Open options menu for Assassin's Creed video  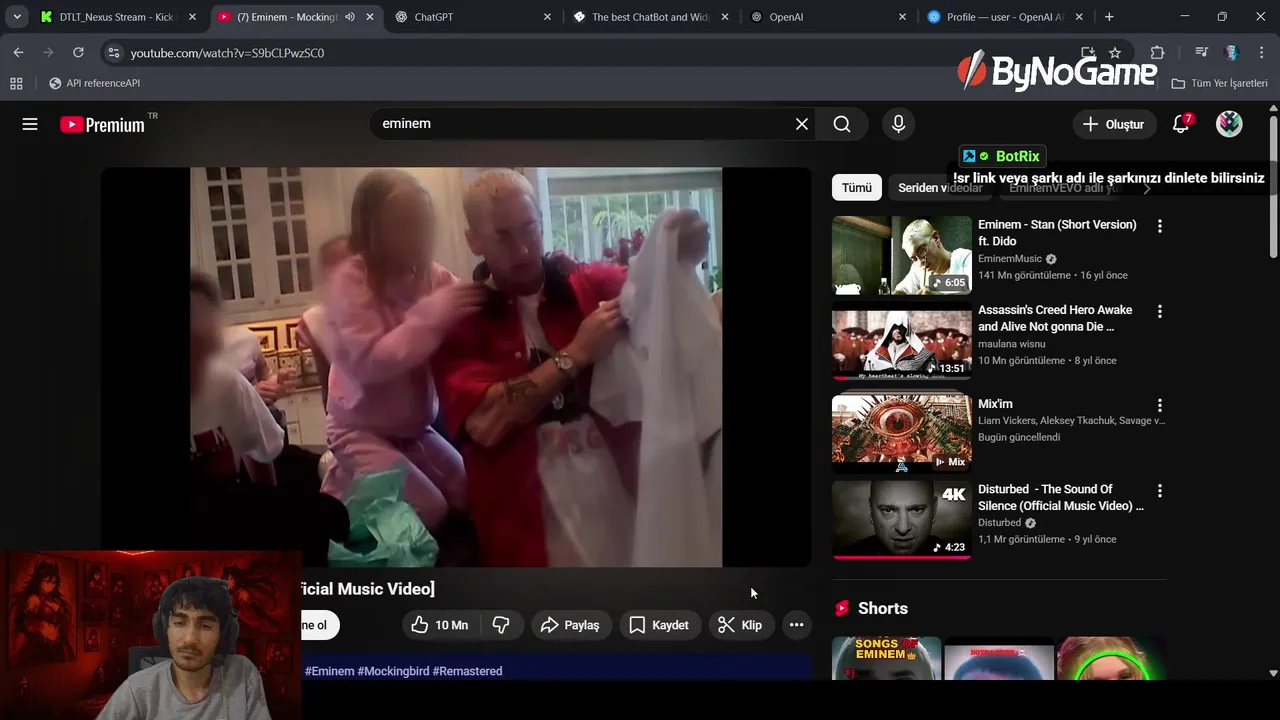[1159, 312]
